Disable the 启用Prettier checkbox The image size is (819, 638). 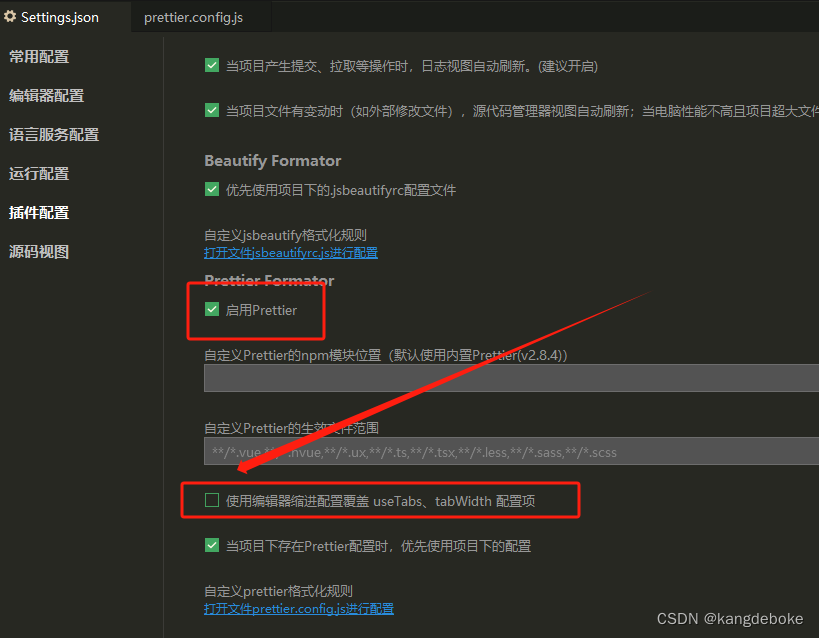[211, 310]
